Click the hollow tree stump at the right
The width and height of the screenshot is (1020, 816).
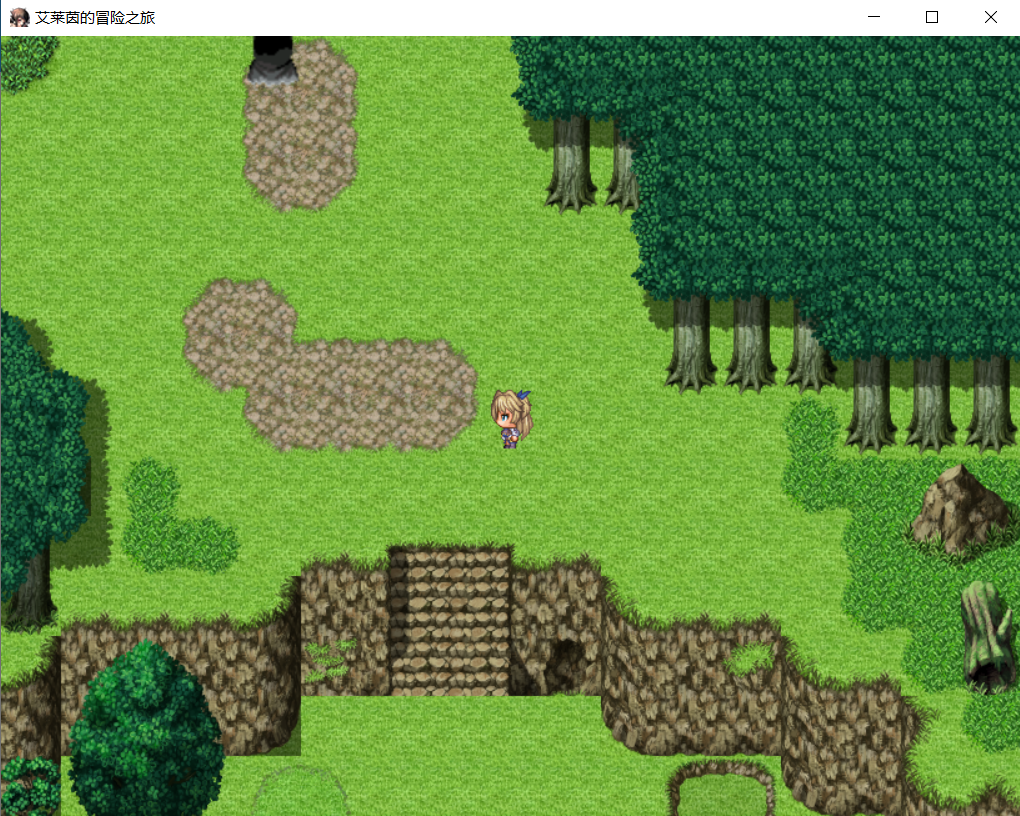click(988, 636)
